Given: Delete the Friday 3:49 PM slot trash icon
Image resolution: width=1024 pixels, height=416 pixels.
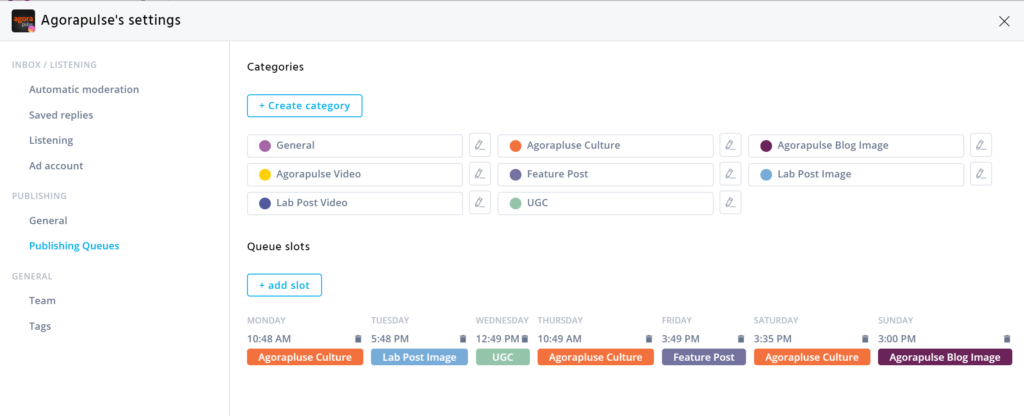Looking at the screenshot, I should pos(741,339).
